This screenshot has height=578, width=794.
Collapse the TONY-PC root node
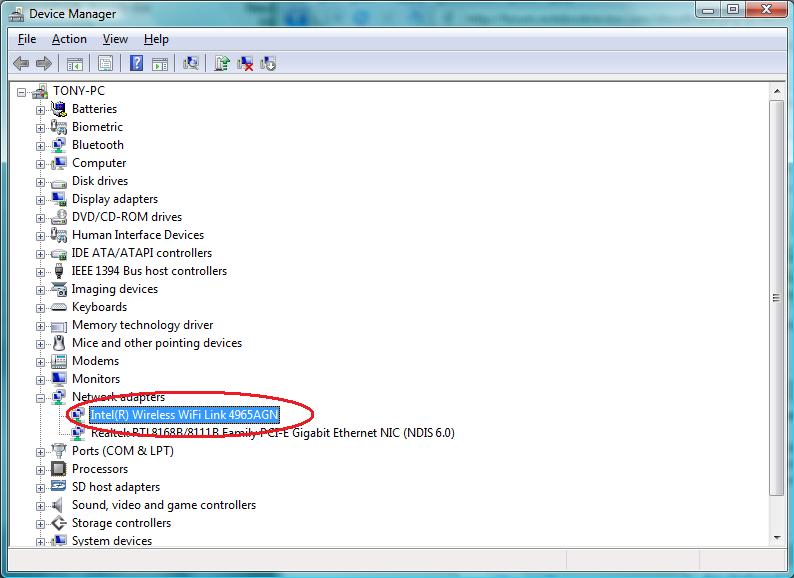click(21, 92)
